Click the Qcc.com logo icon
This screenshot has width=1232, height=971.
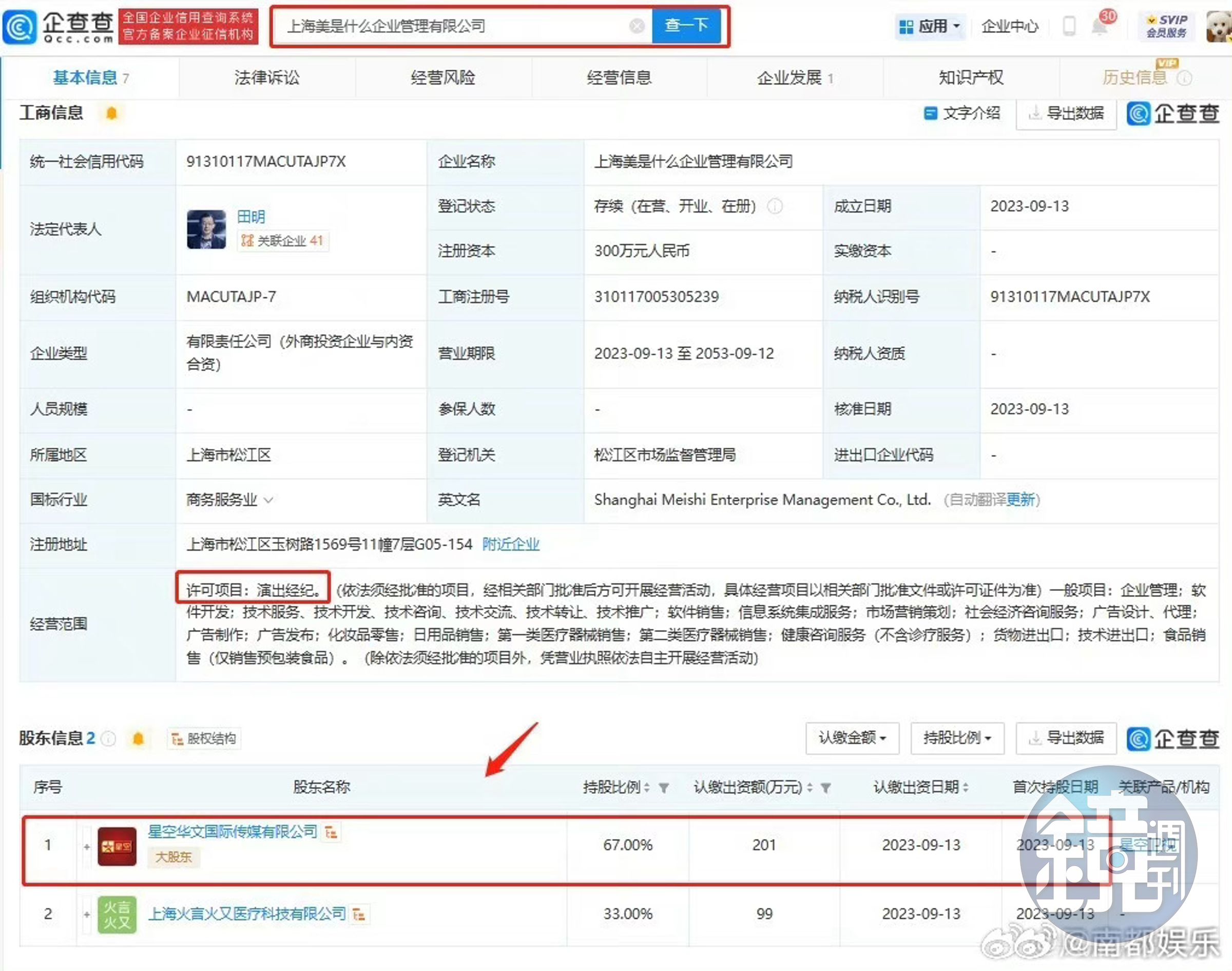[21, 26]
